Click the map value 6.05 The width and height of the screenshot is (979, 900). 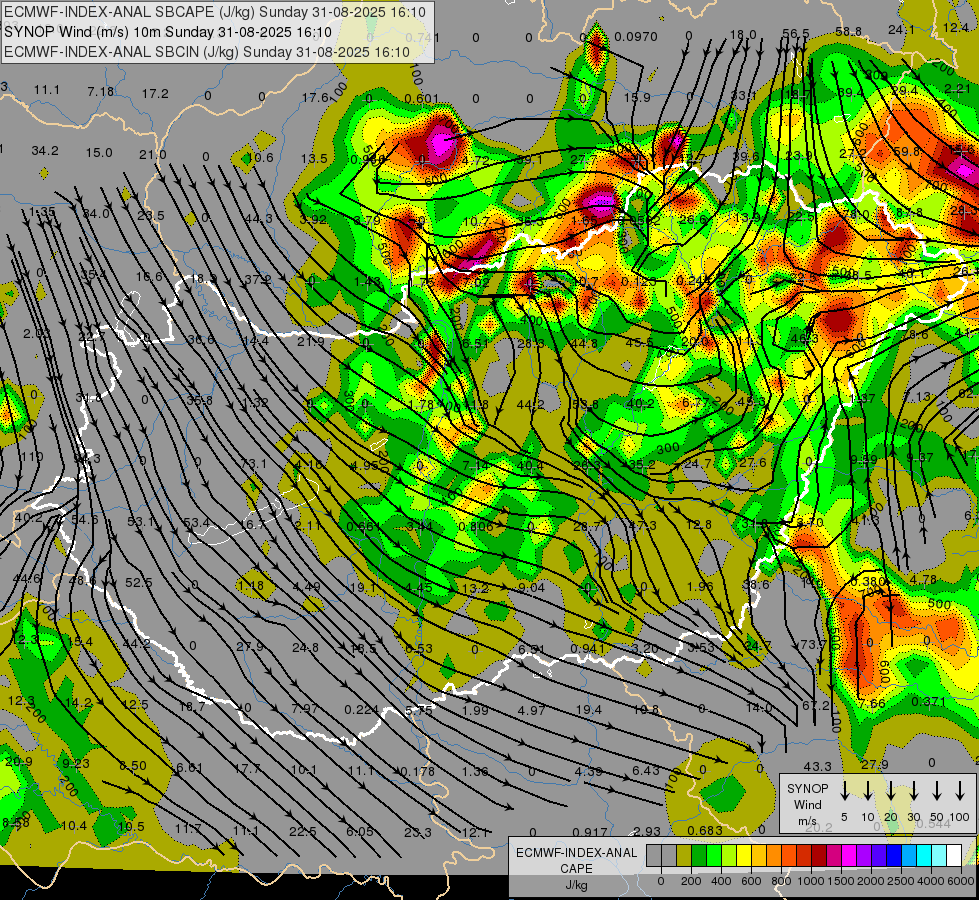[x=360, y=831]
